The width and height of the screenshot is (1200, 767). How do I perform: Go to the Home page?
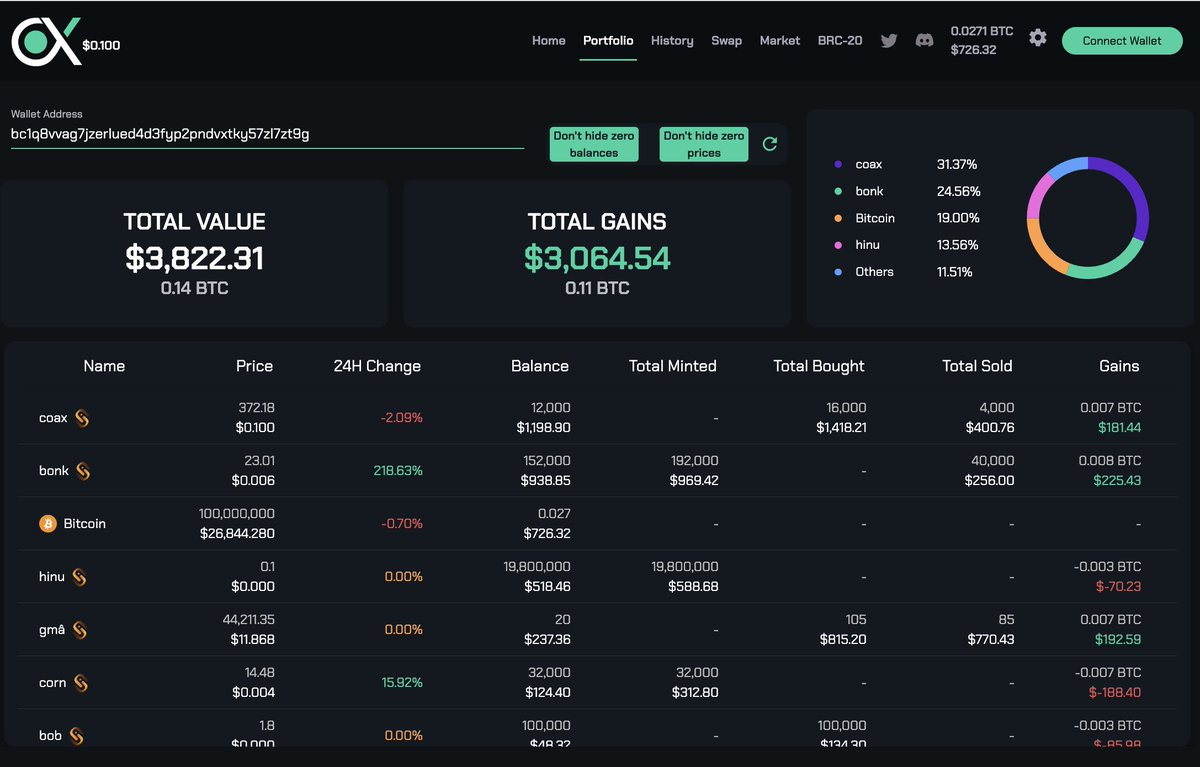coord(548,41)
